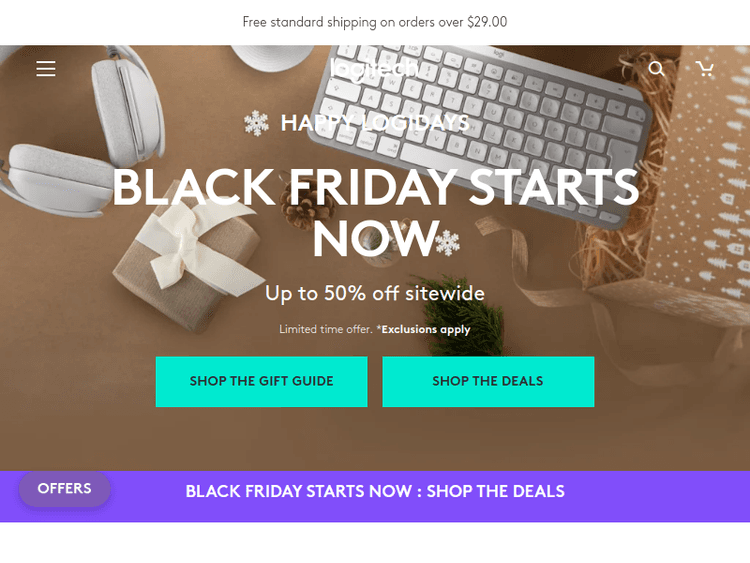Click the snowflake beside Happy Logidays

coord(256,123)
